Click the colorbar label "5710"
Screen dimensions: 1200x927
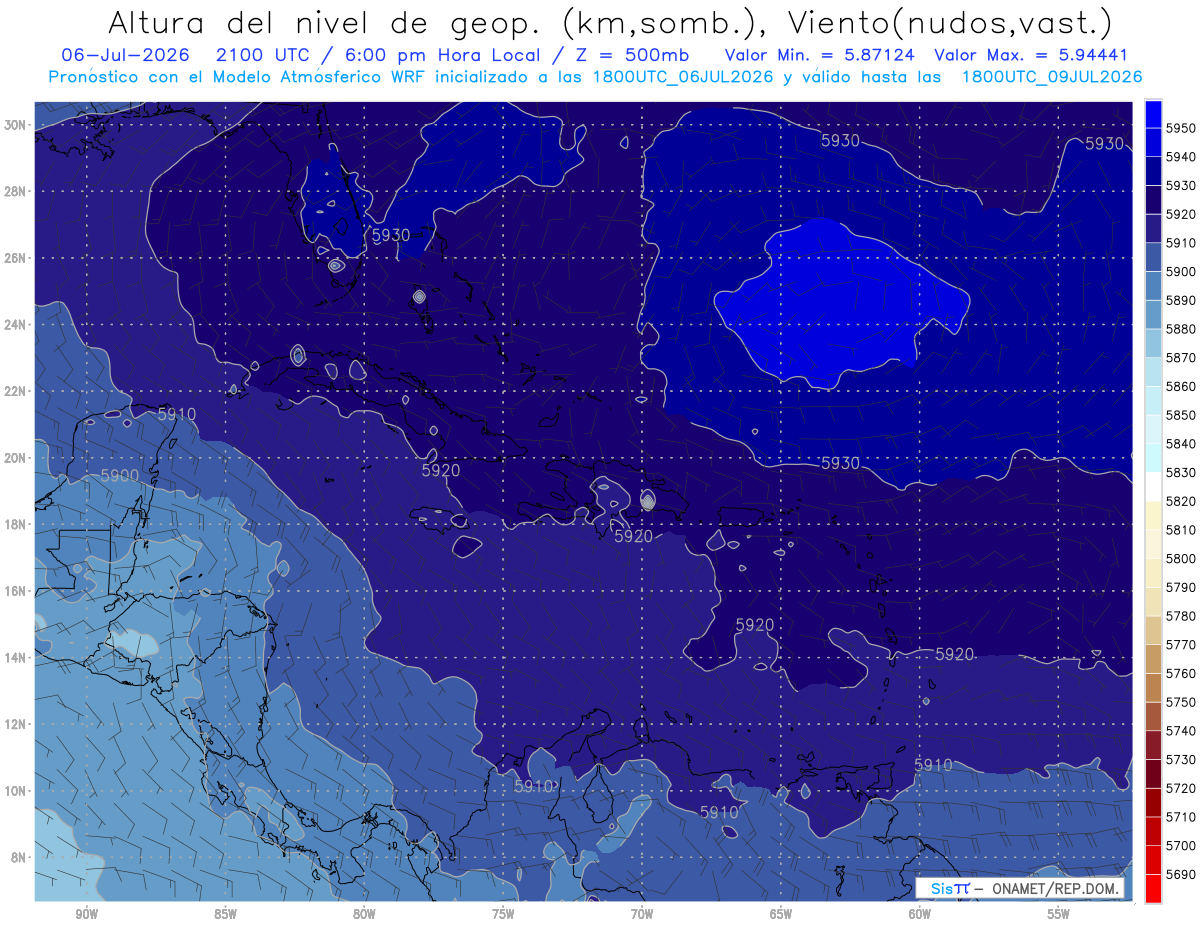[1181, 817]
